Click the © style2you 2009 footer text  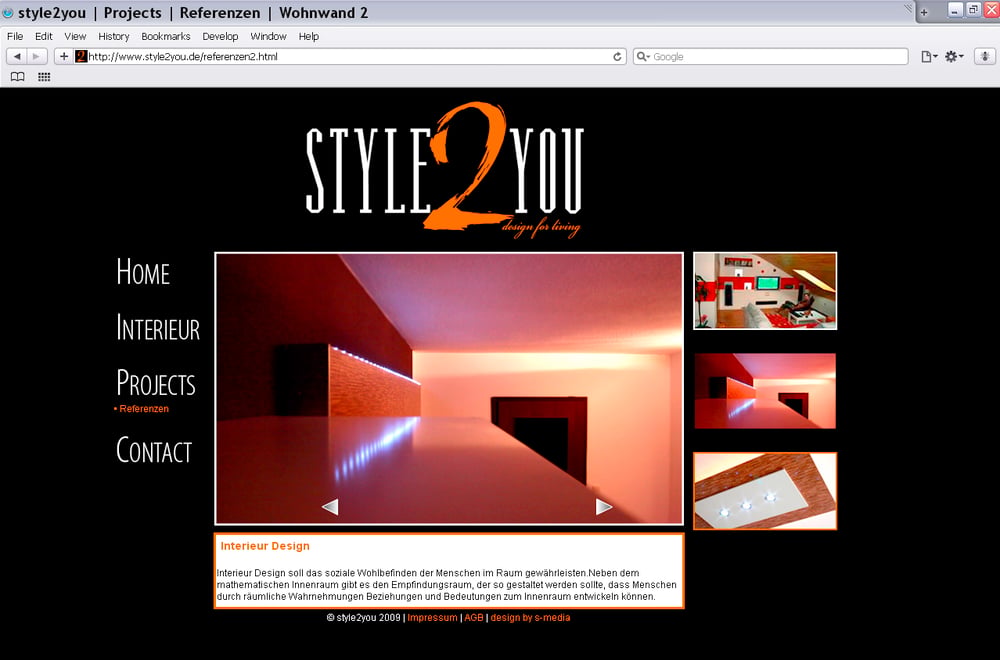coord(364,618)
